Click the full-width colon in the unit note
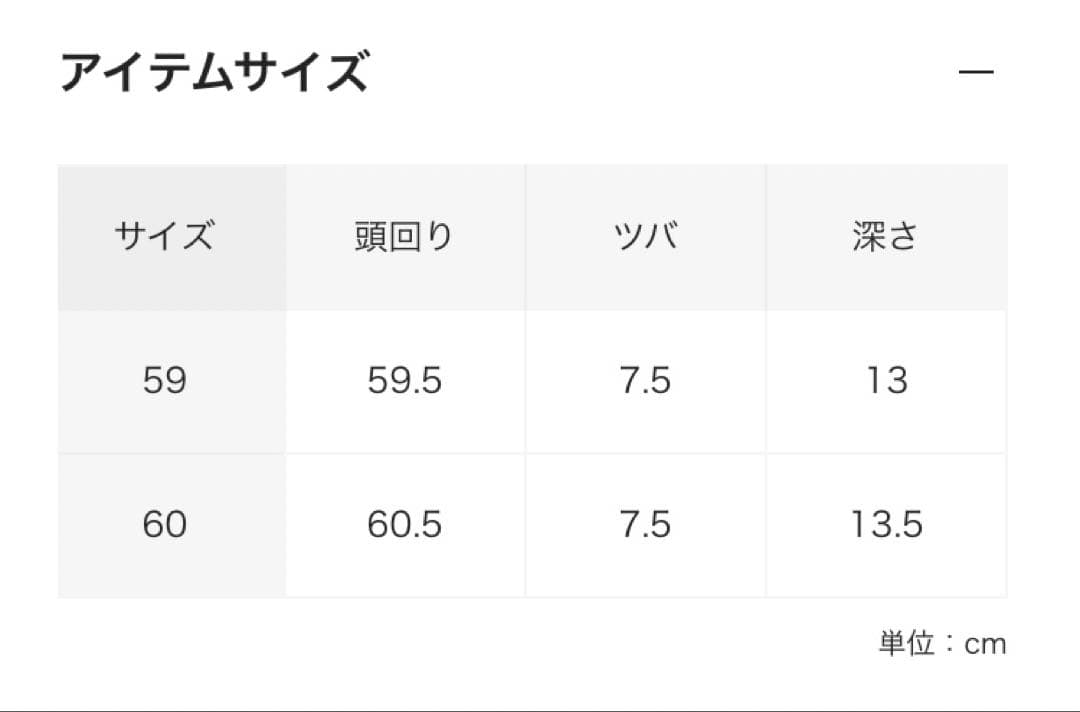Image resolution: width=1080 pixels, height=712 pixels. point(948,644)
